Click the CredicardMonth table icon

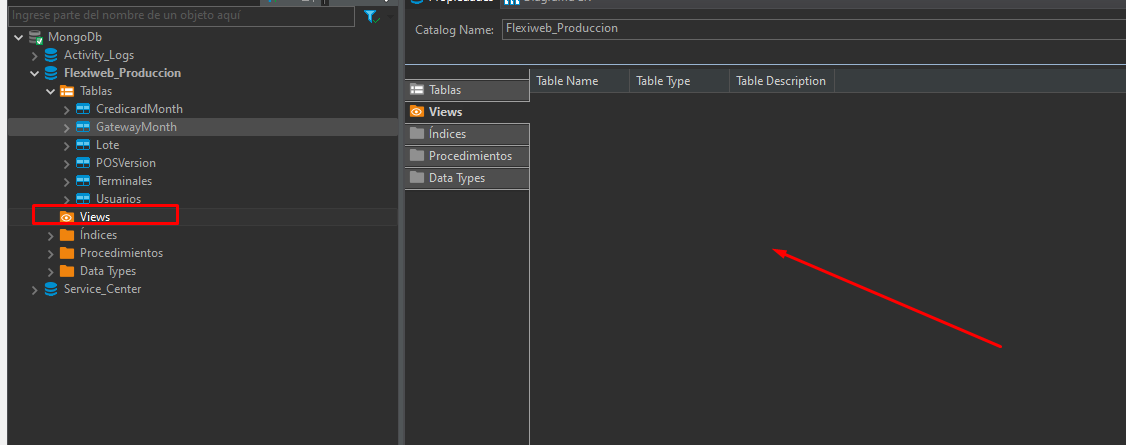pyautogui.click(x=83, y=109)
